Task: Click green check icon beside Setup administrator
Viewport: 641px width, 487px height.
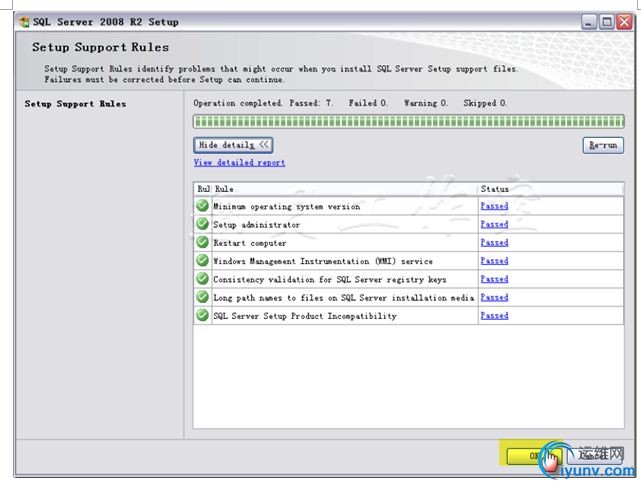Action: 202,224
